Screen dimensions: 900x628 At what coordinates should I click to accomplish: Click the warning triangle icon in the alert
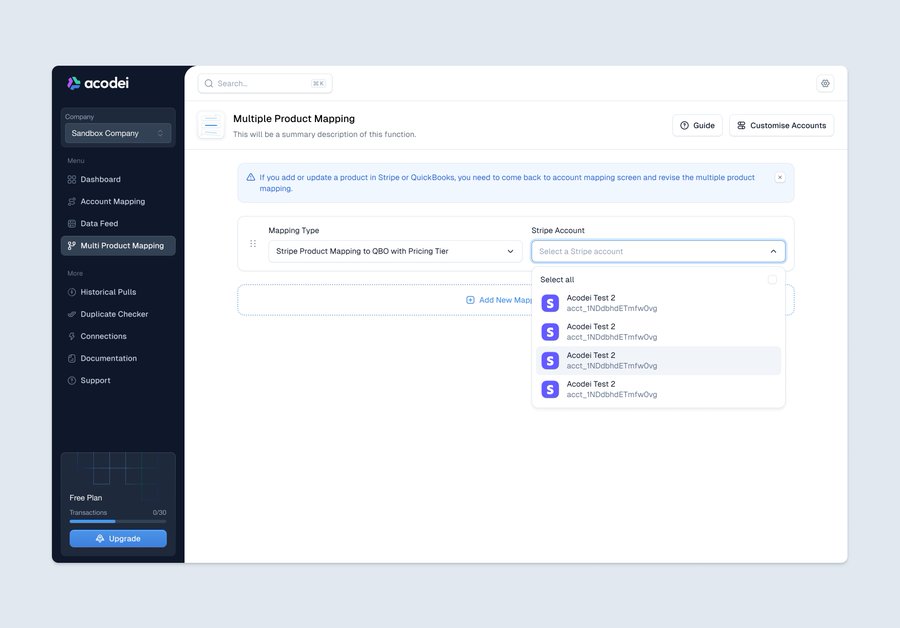point(251,177)
